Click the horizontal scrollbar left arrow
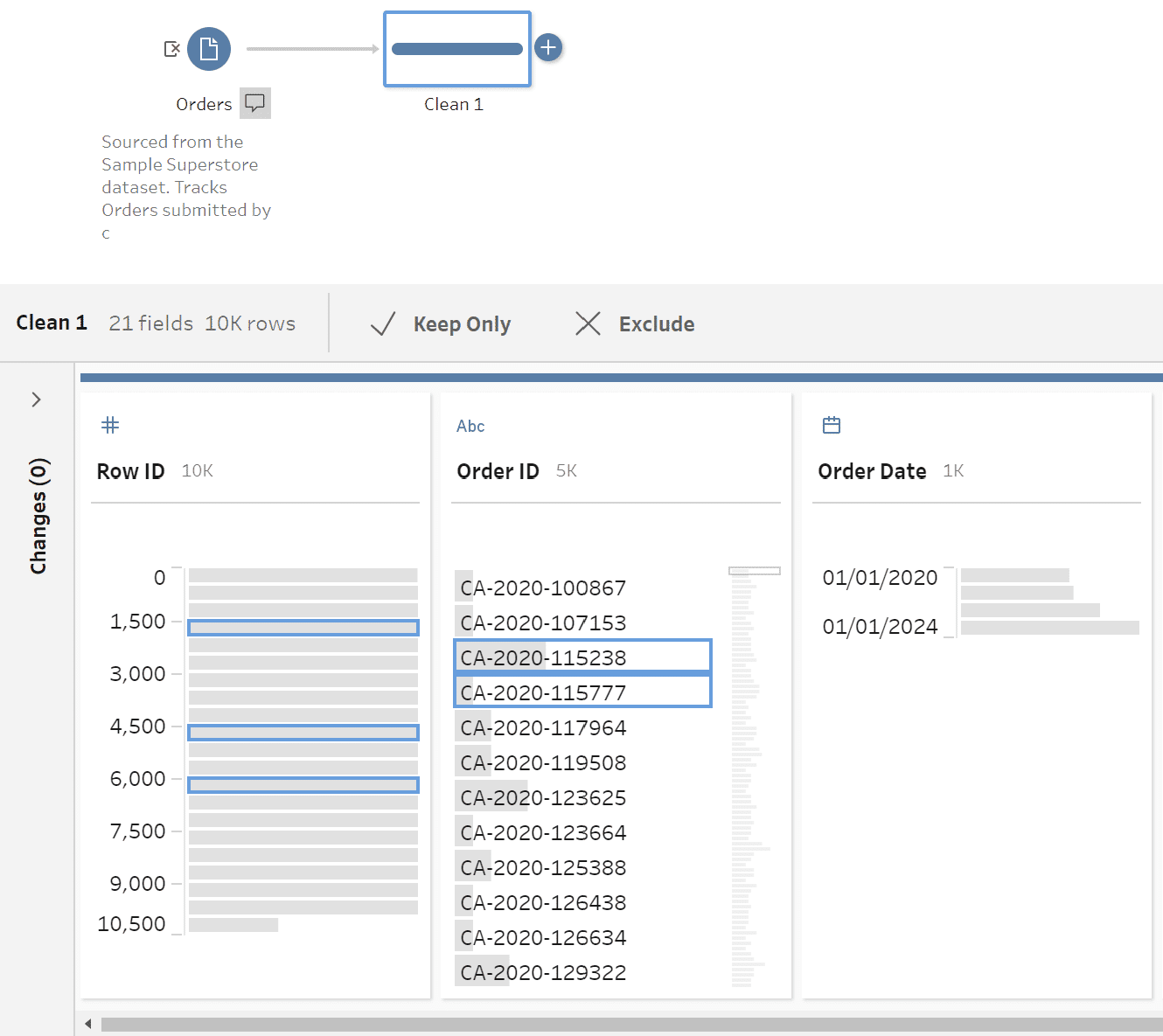Screen dimensions: 1163x1036 coord(88,1024)
